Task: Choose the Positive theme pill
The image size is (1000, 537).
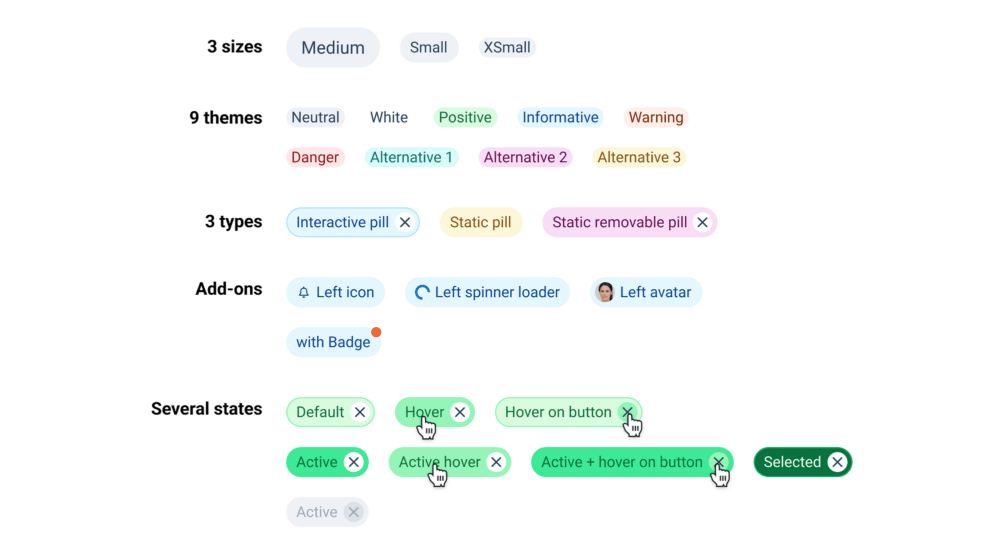Action: pos(465,117)
